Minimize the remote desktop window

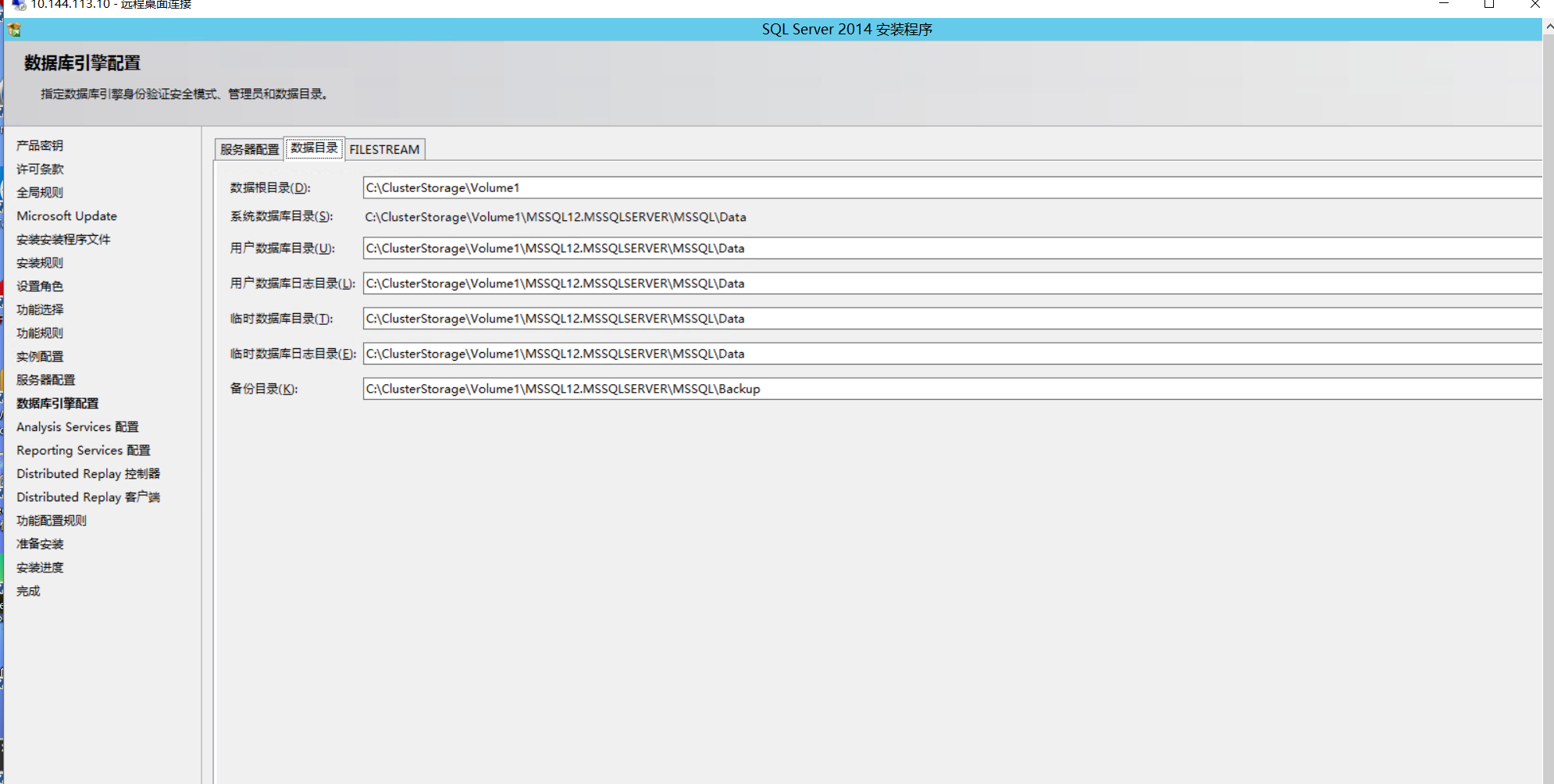[x=1444, y=4]
